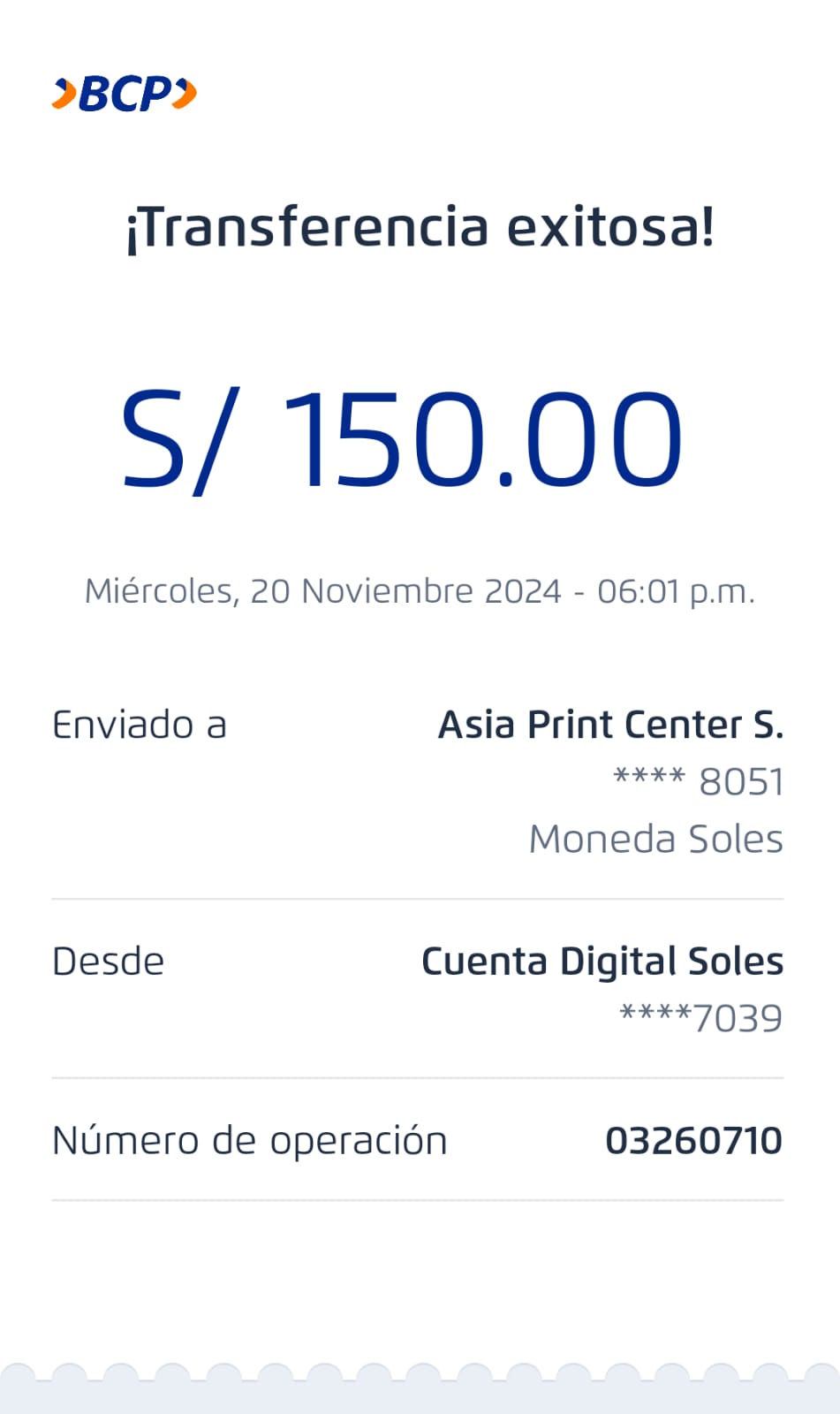Select operation number 03260710
Viewport: 840px width, 1414px height.
(693, 1141)
